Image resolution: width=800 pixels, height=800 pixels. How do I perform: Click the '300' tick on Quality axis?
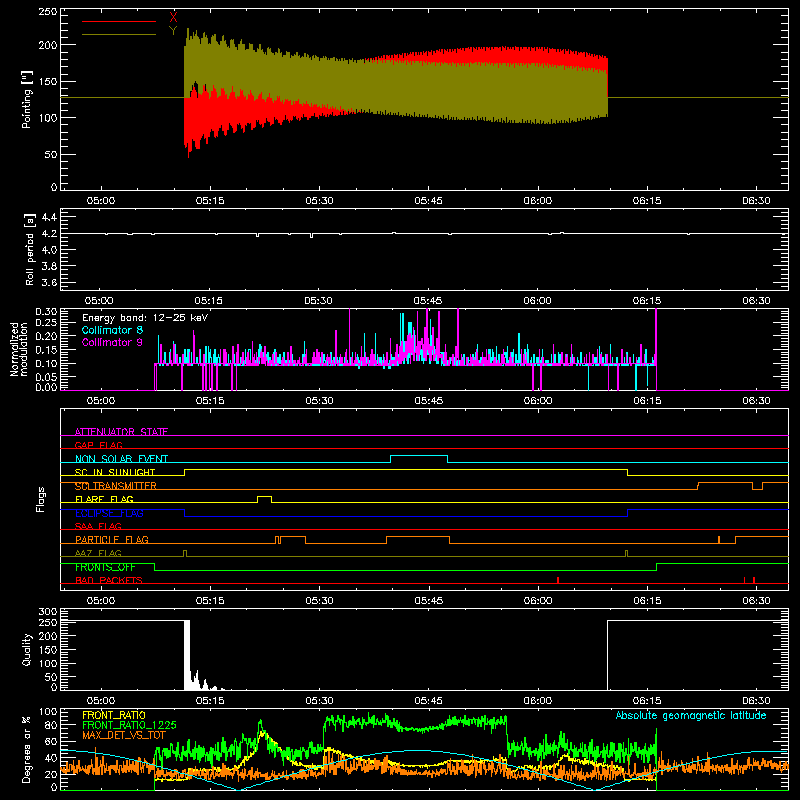click(48, 612)
